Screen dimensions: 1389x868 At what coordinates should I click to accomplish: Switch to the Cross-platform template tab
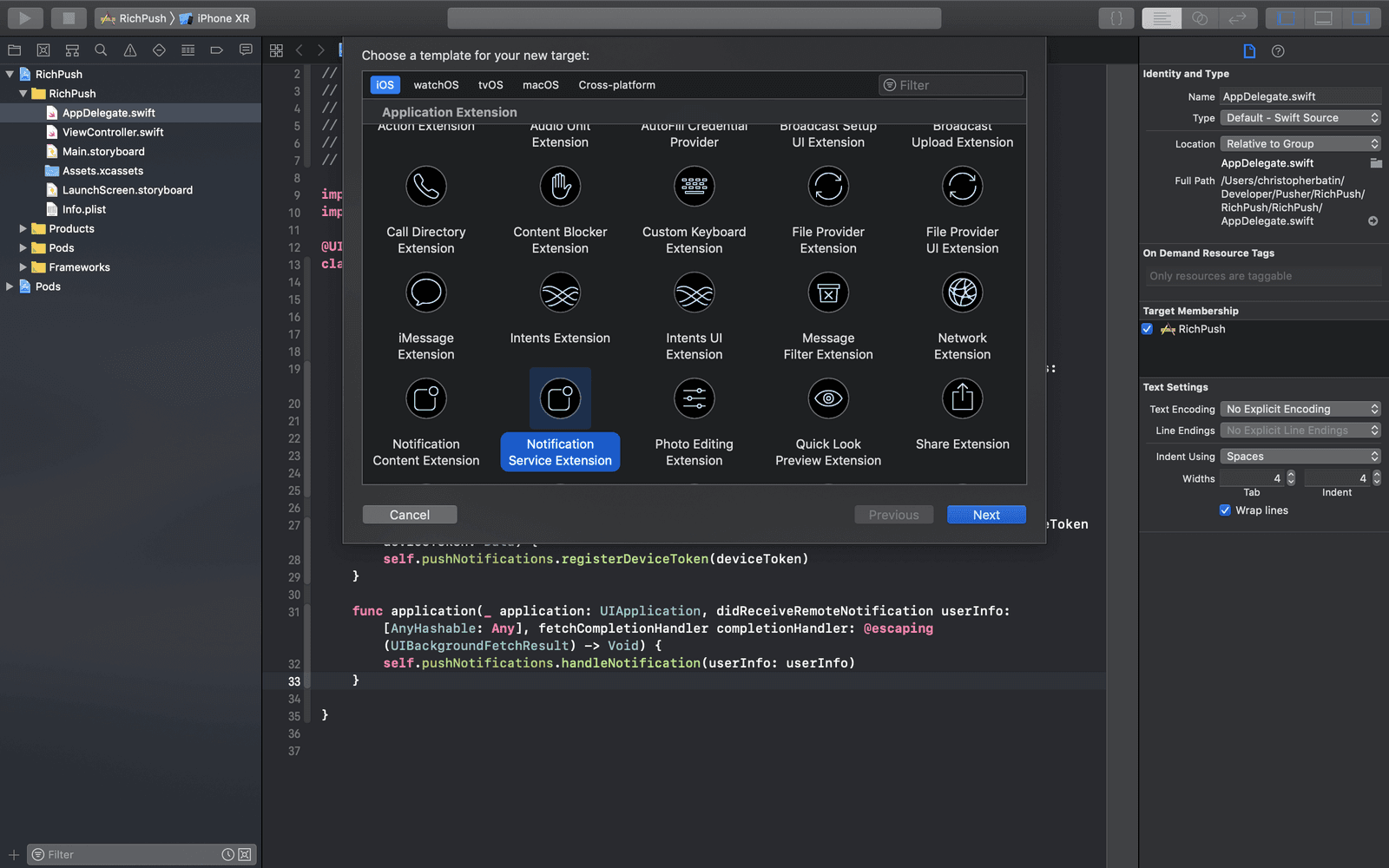pyautogui.click(x=616, y=84)
